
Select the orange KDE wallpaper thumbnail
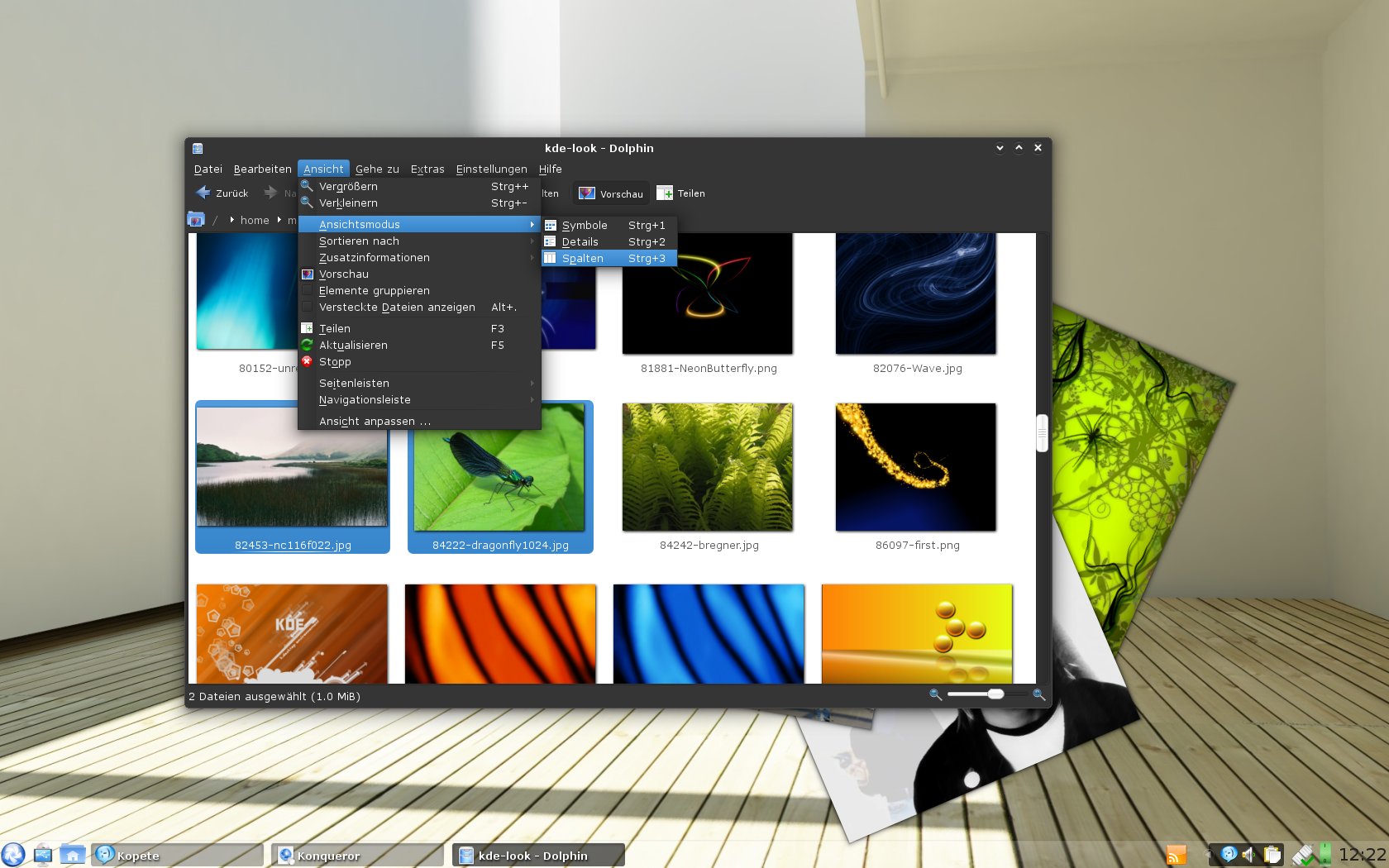[x=292, y=633]
